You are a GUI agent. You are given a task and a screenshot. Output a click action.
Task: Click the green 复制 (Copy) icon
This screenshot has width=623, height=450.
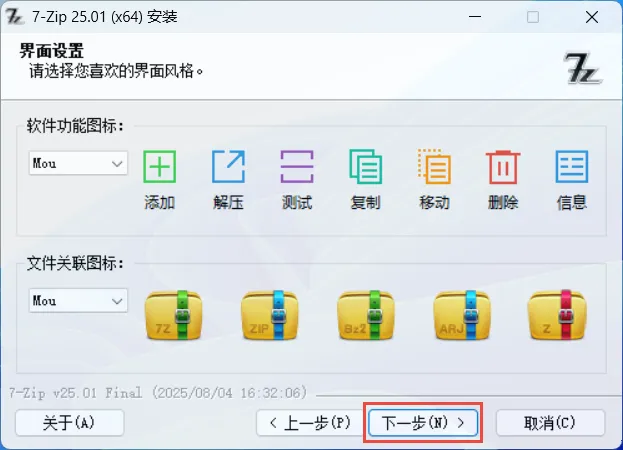(x=366, y=166)
